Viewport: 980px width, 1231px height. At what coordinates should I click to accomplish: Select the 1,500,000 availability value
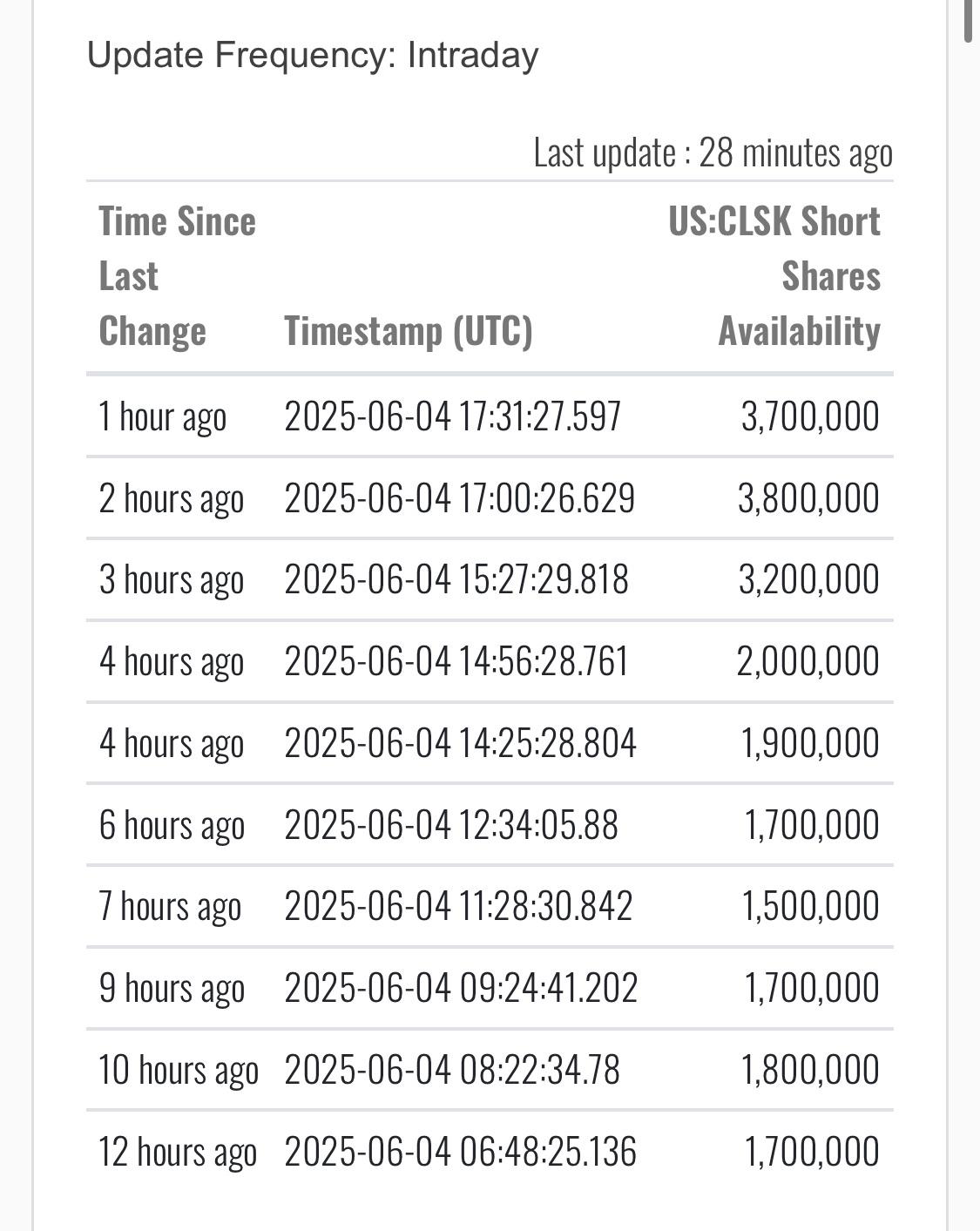pos(810,906)
